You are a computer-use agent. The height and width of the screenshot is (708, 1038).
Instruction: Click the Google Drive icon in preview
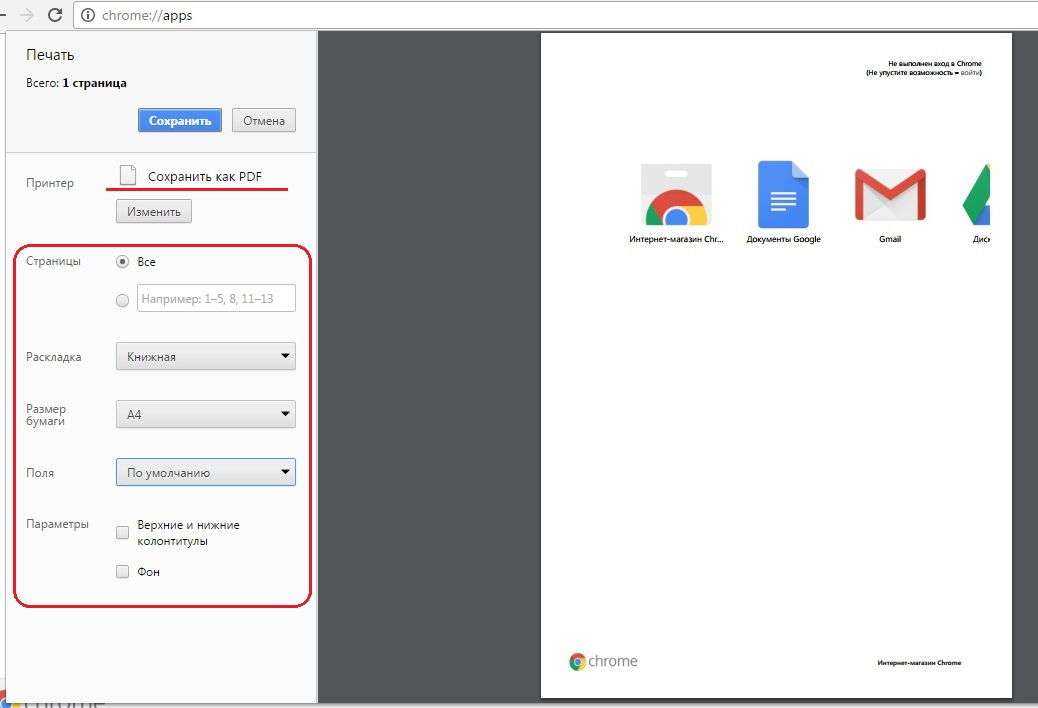[x=976, y=195]
